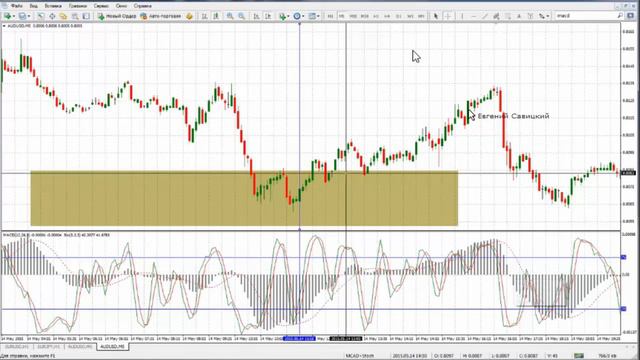Open the chart templates dropdown
The width and height of the screenshot is (640, 360).
click(313, 16)
